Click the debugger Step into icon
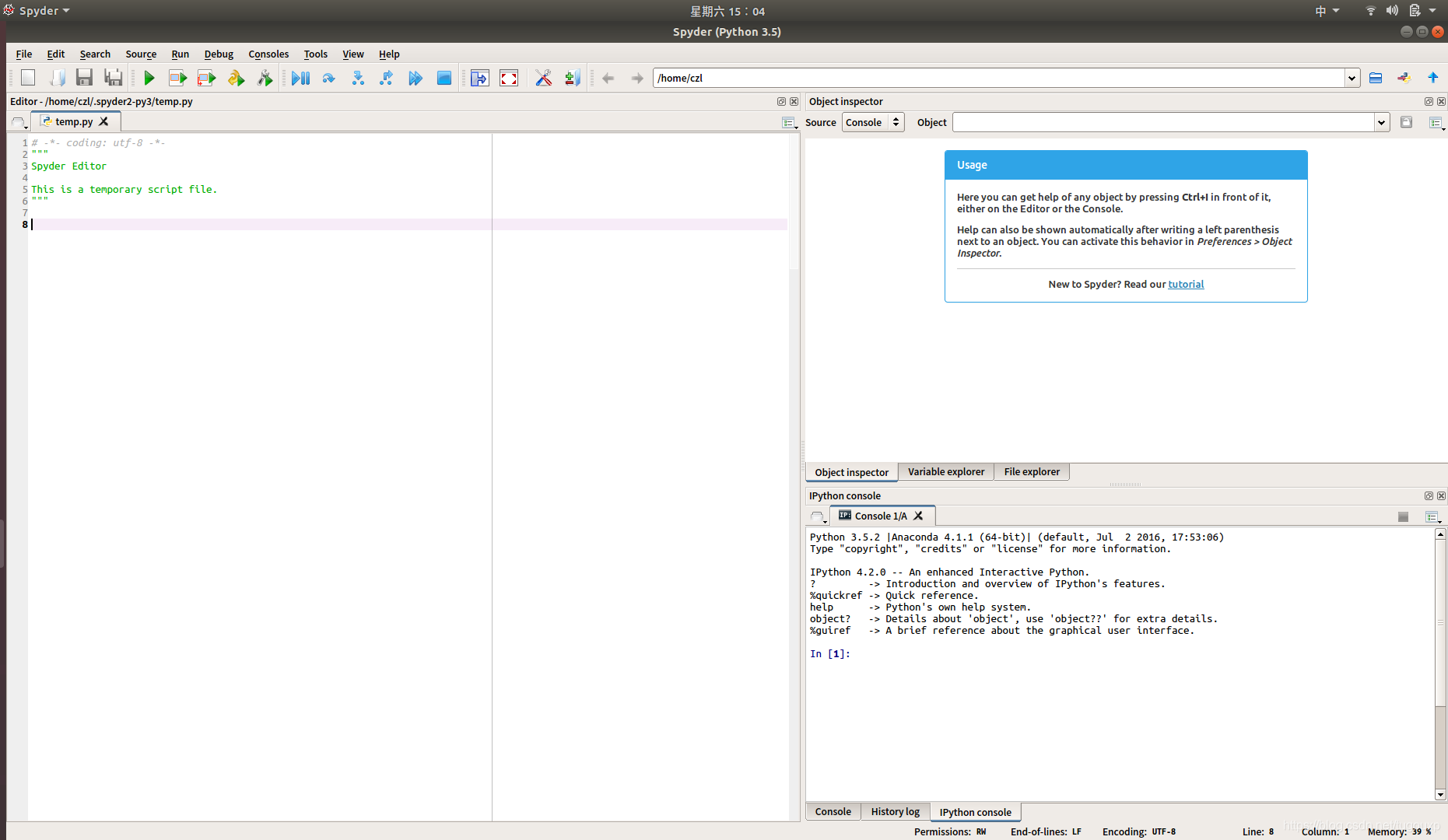Viewport: 1448px width, 840px height. (358, 78)
